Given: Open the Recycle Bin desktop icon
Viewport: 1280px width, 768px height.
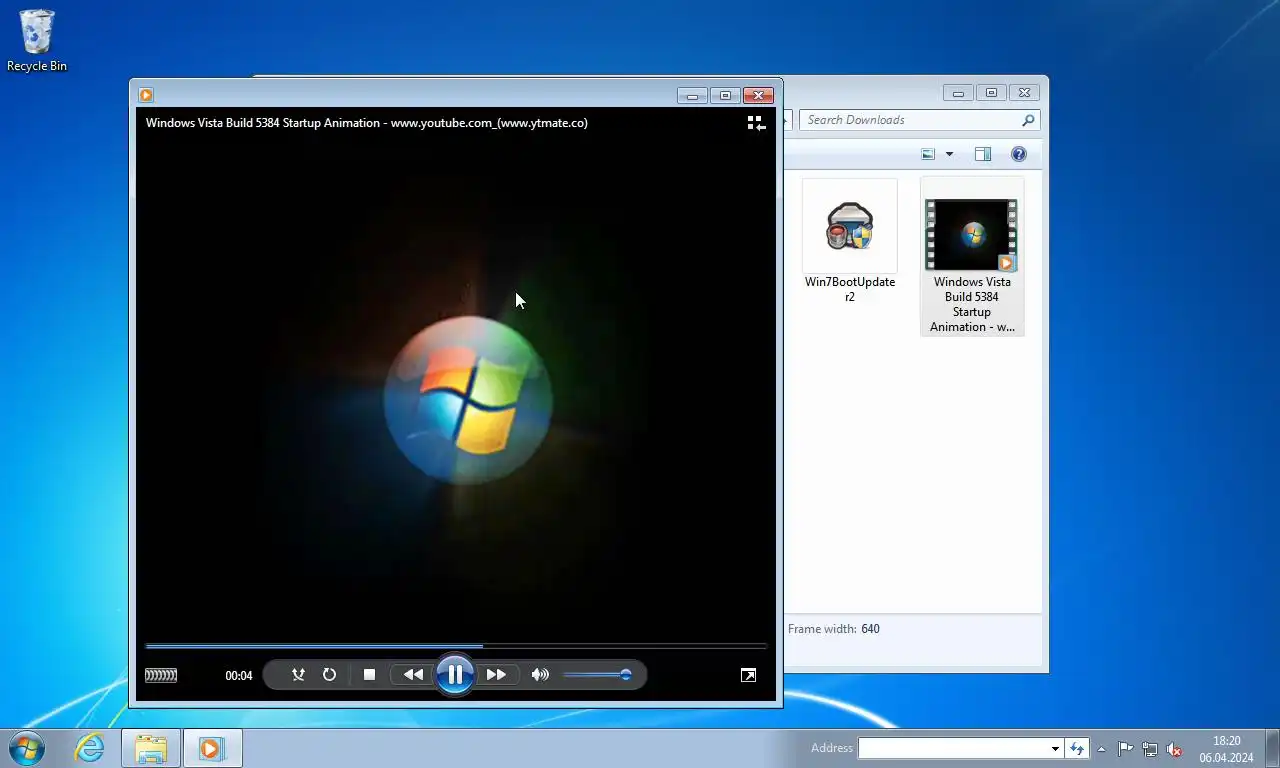Looking at the screenshot, I should tap(37, 41).
